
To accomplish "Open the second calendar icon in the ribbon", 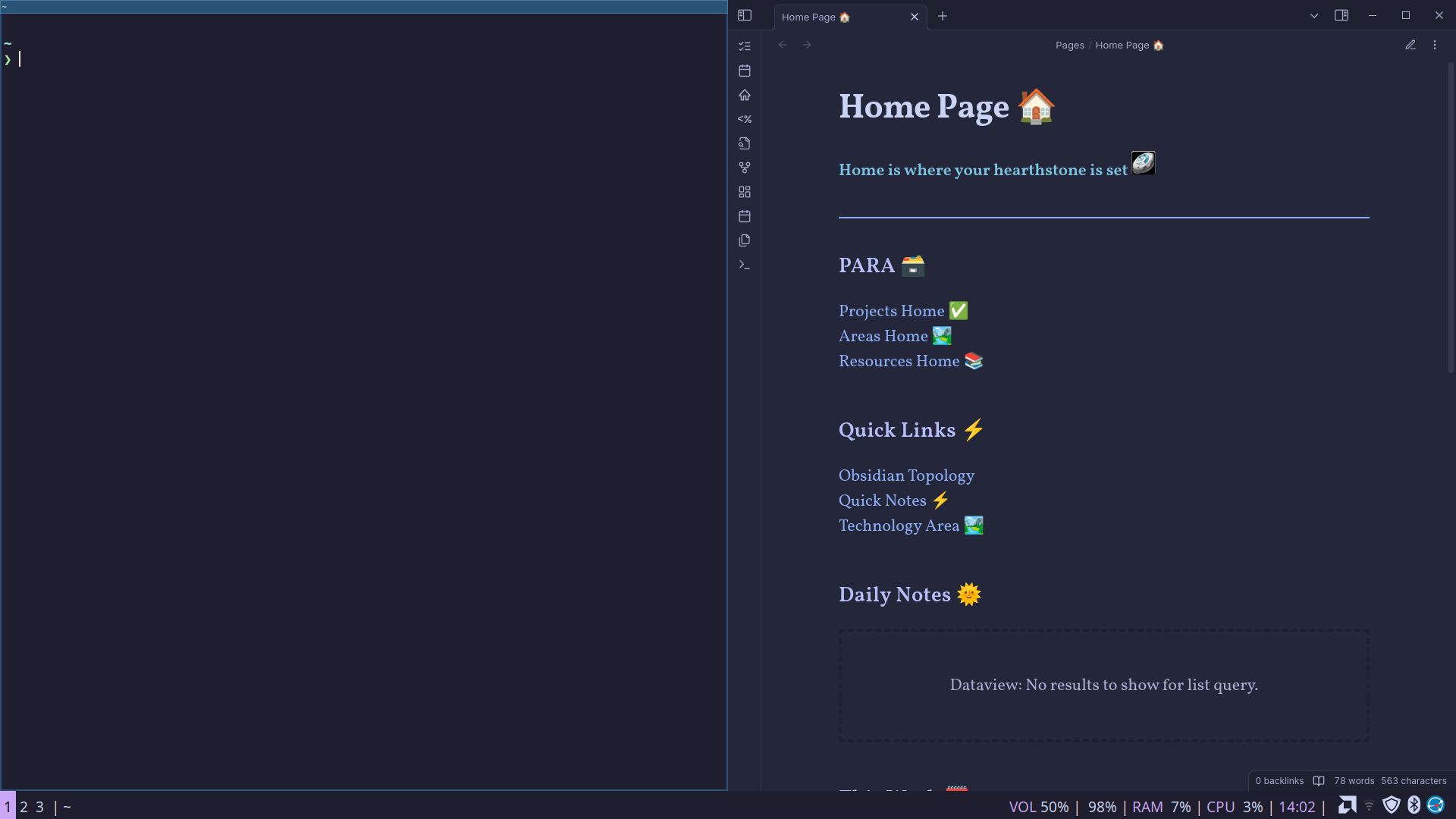I will point(745,216).
